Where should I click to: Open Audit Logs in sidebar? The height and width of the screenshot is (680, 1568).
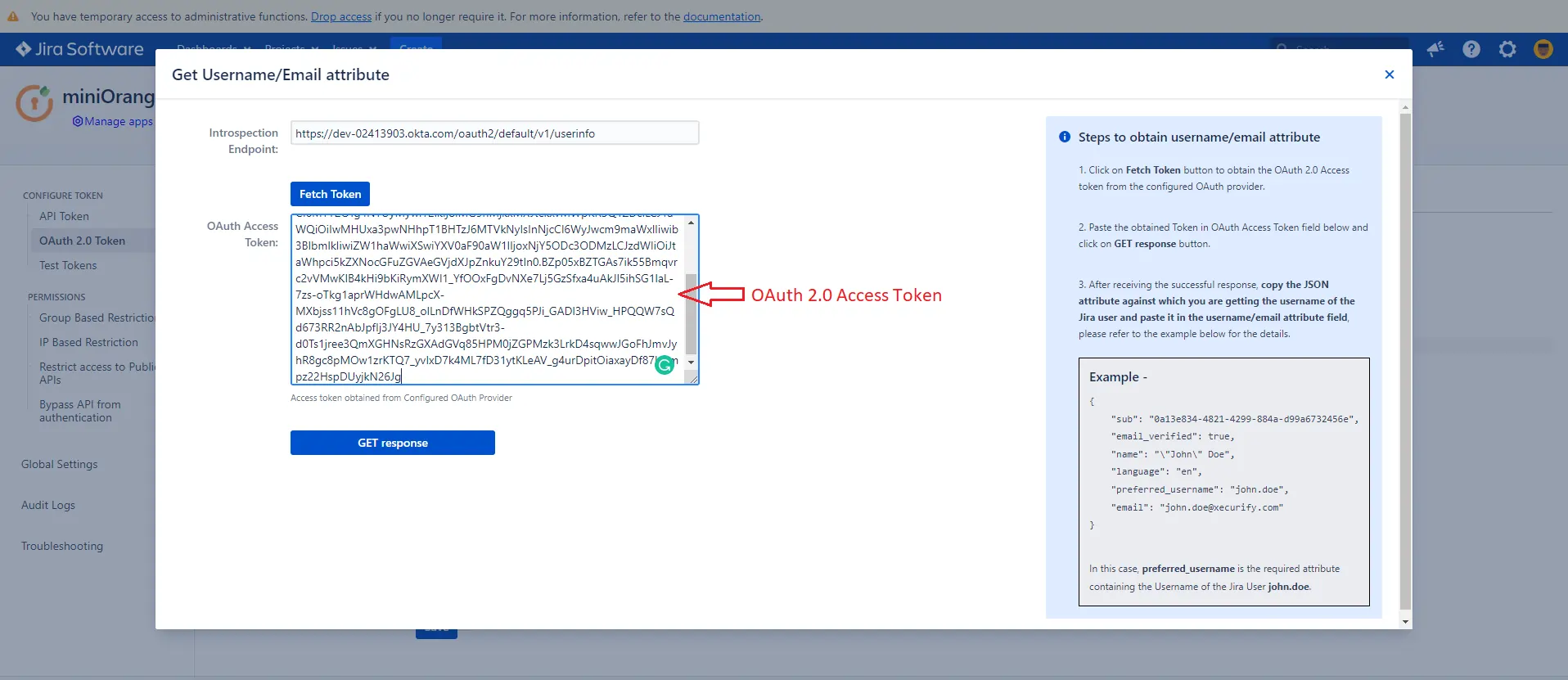(x=48, y=505)
